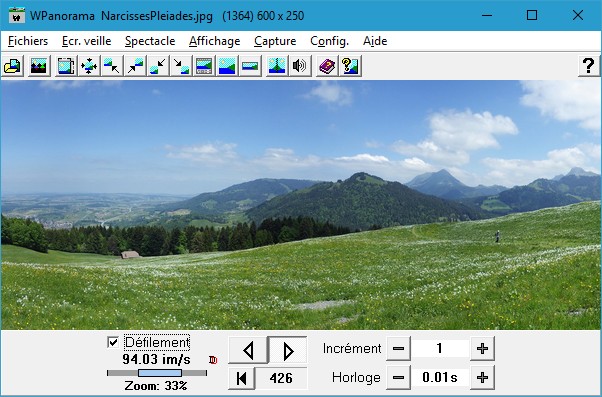This screenshot has height=397, width=602.
Task: Increase the Horloge value with plus
Action: coord(482,377)
